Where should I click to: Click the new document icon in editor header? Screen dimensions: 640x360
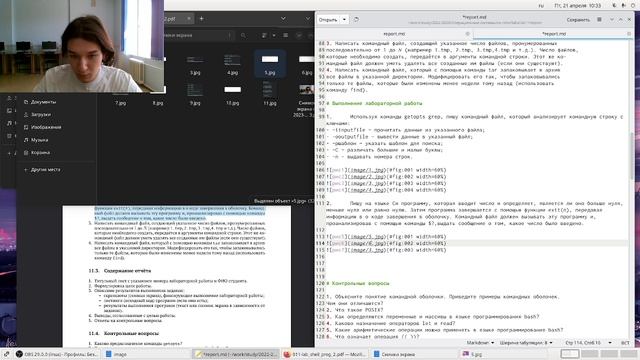pos(356,20)
